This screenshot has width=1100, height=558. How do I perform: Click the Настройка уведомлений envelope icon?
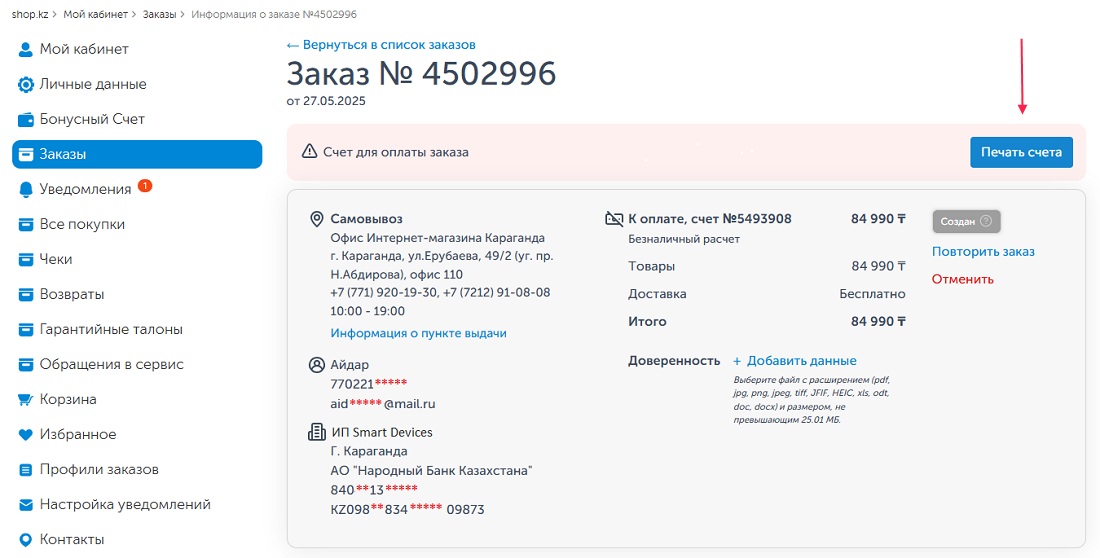26,504
